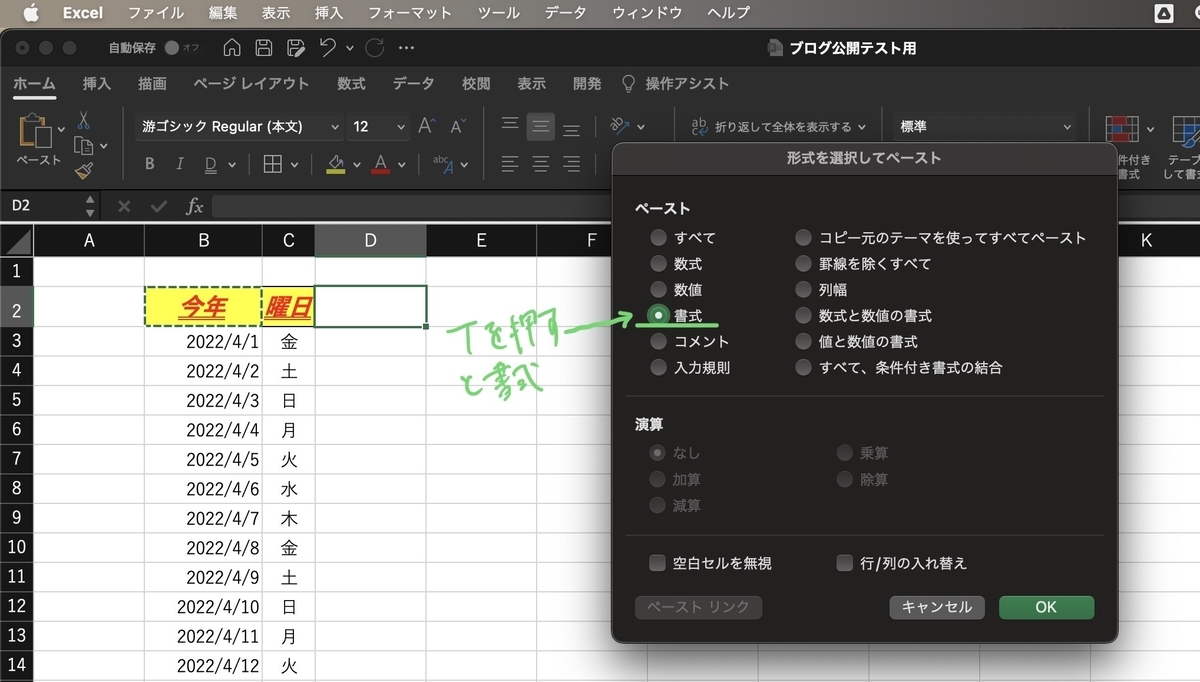Expand the paste options arrow beside clipboard
This screenshot has width=1200, height=682.
click(x=61, y=129)
